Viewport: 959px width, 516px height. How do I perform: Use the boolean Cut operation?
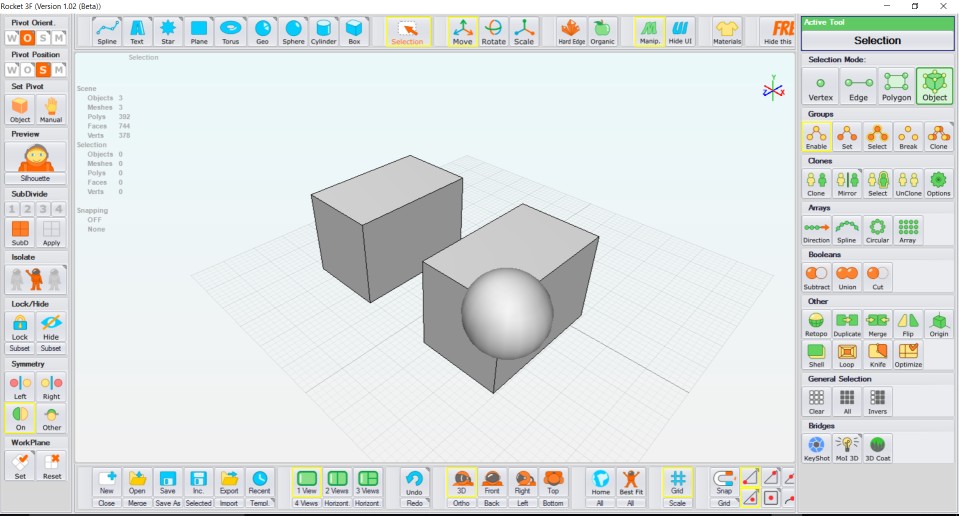point(878,278)
